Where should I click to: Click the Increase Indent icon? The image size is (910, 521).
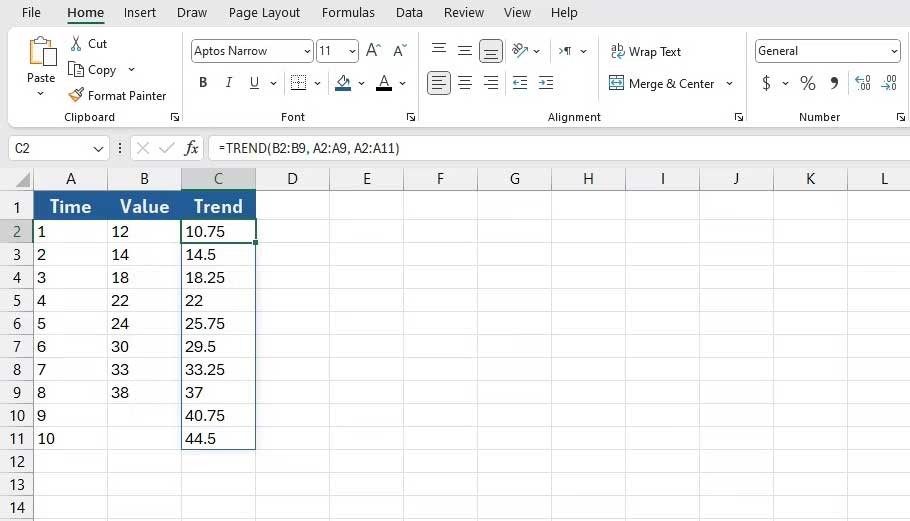545,83
